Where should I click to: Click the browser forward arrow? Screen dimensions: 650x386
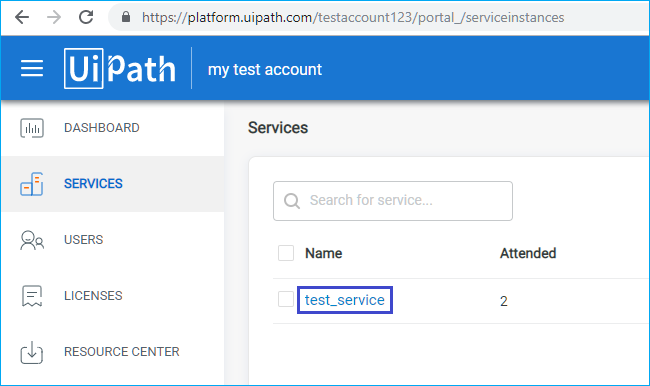[54, 17]
